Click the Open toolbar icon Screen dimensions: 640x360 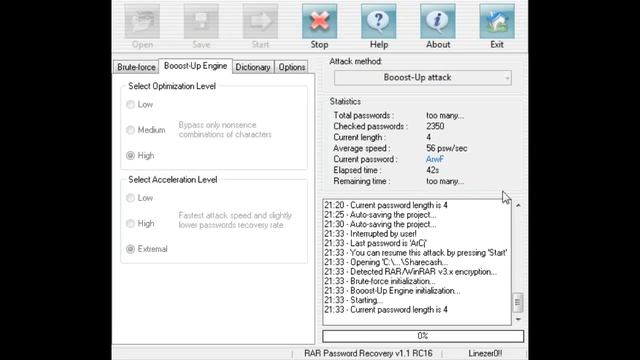pos(142,21)
